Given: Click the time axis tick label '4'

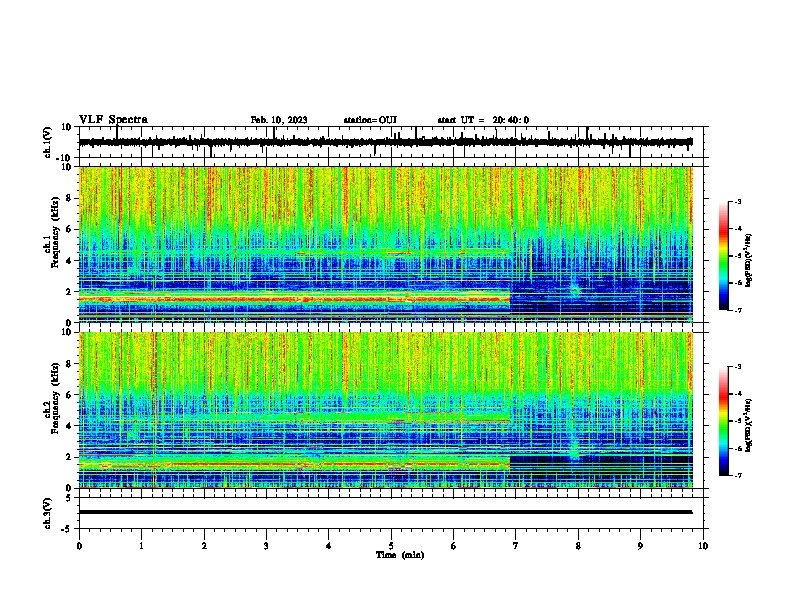Looking at the screenshot, I should tap(329, 546).
